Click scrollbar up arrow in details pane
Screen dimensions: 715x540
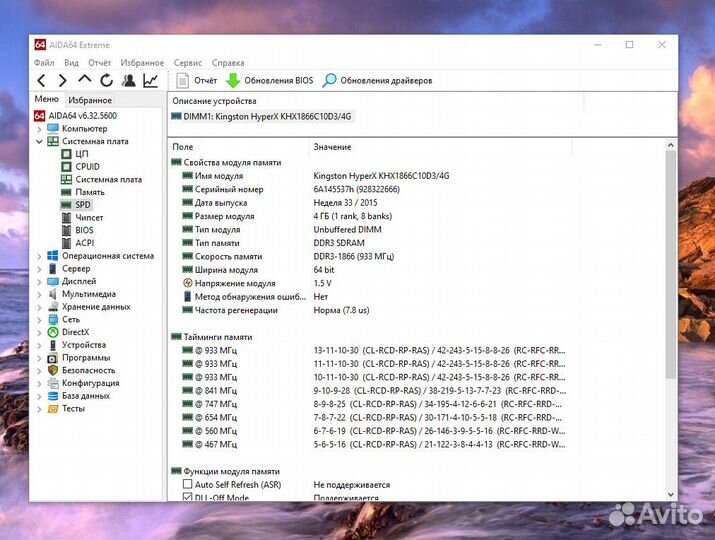670,145
